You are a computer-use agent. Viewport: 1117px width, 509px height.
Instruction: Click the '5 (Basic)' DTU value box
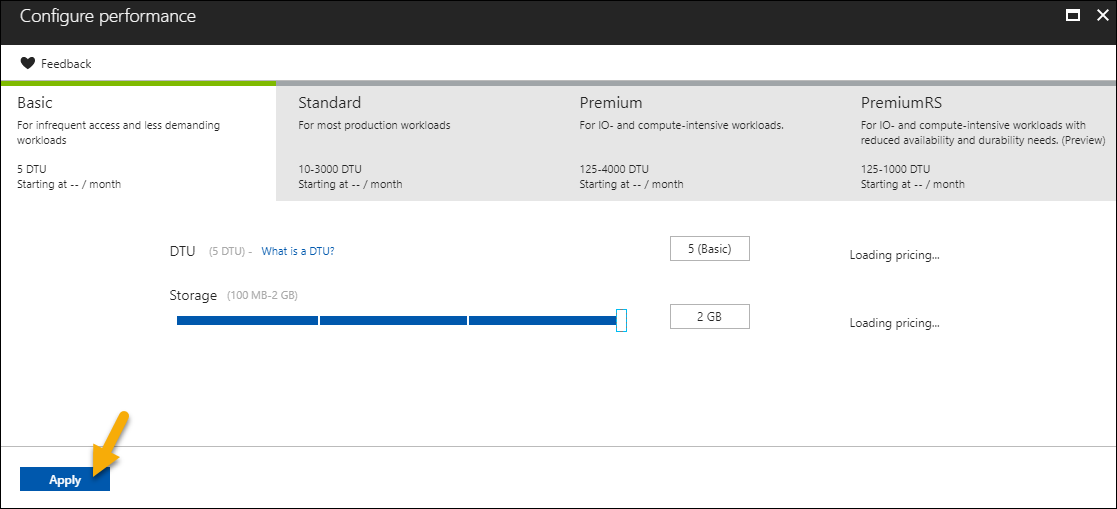709,249
